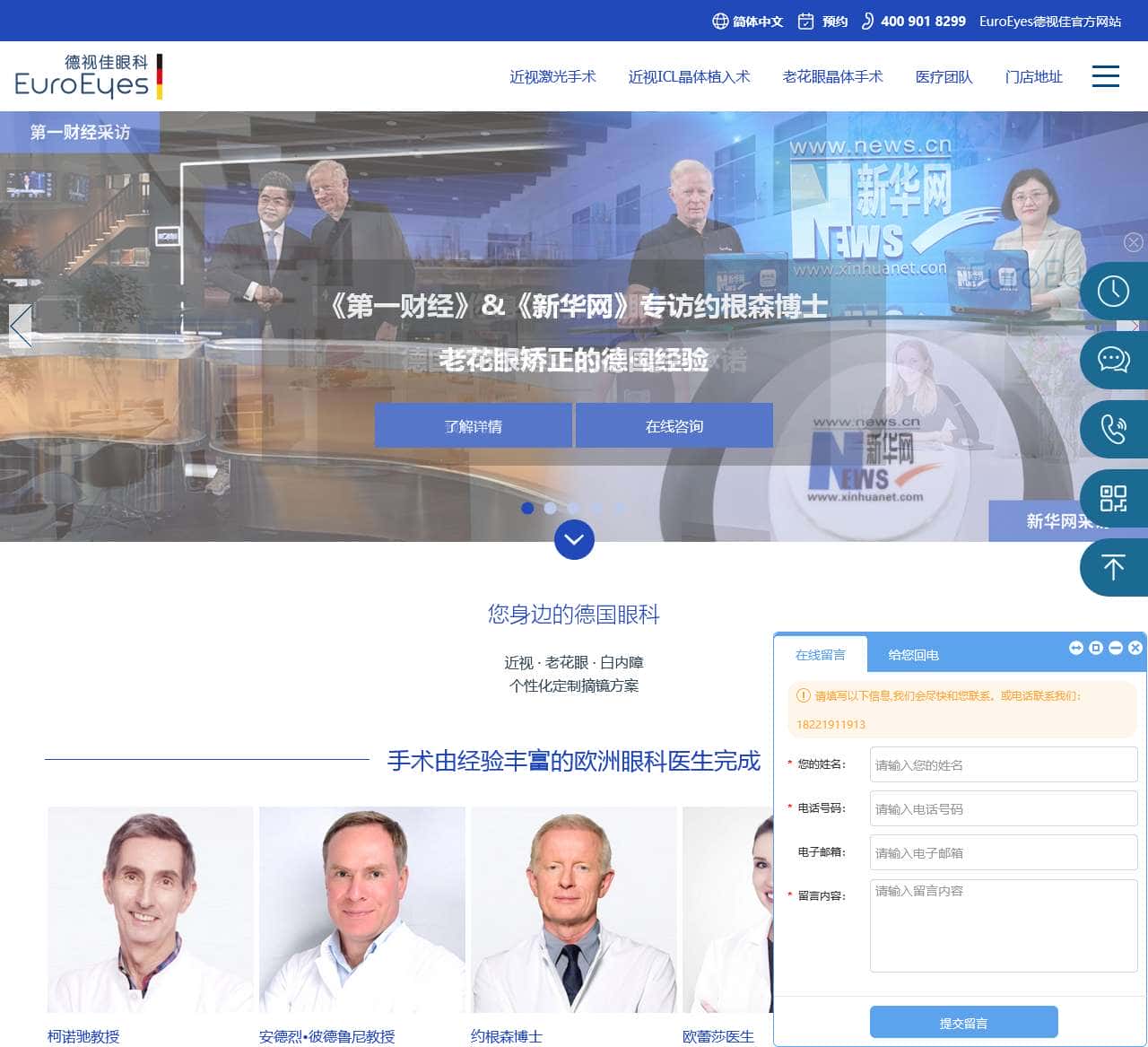Viewport: 1148px width, 1047px height.
Task: Select the fourth carousel pagination dot
Action: click(597, 508)
